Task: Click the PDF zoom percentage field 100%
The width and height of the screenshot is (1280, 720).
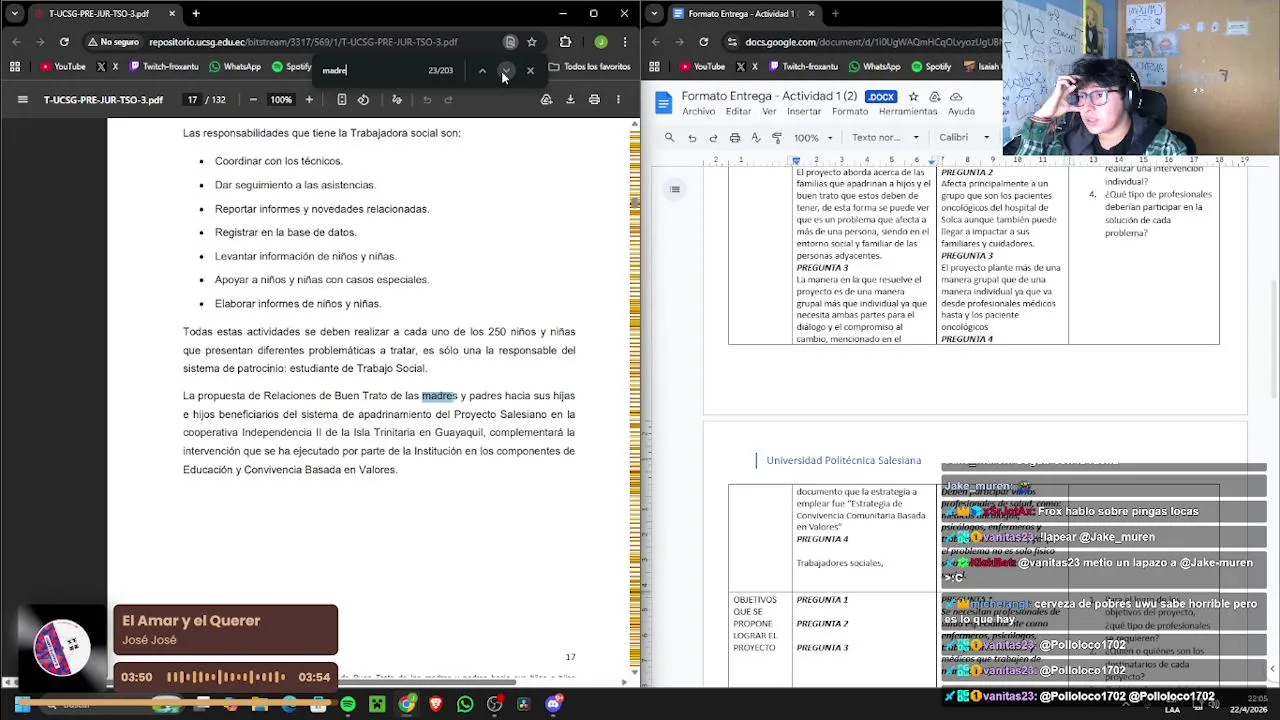Action: [281, 100]
